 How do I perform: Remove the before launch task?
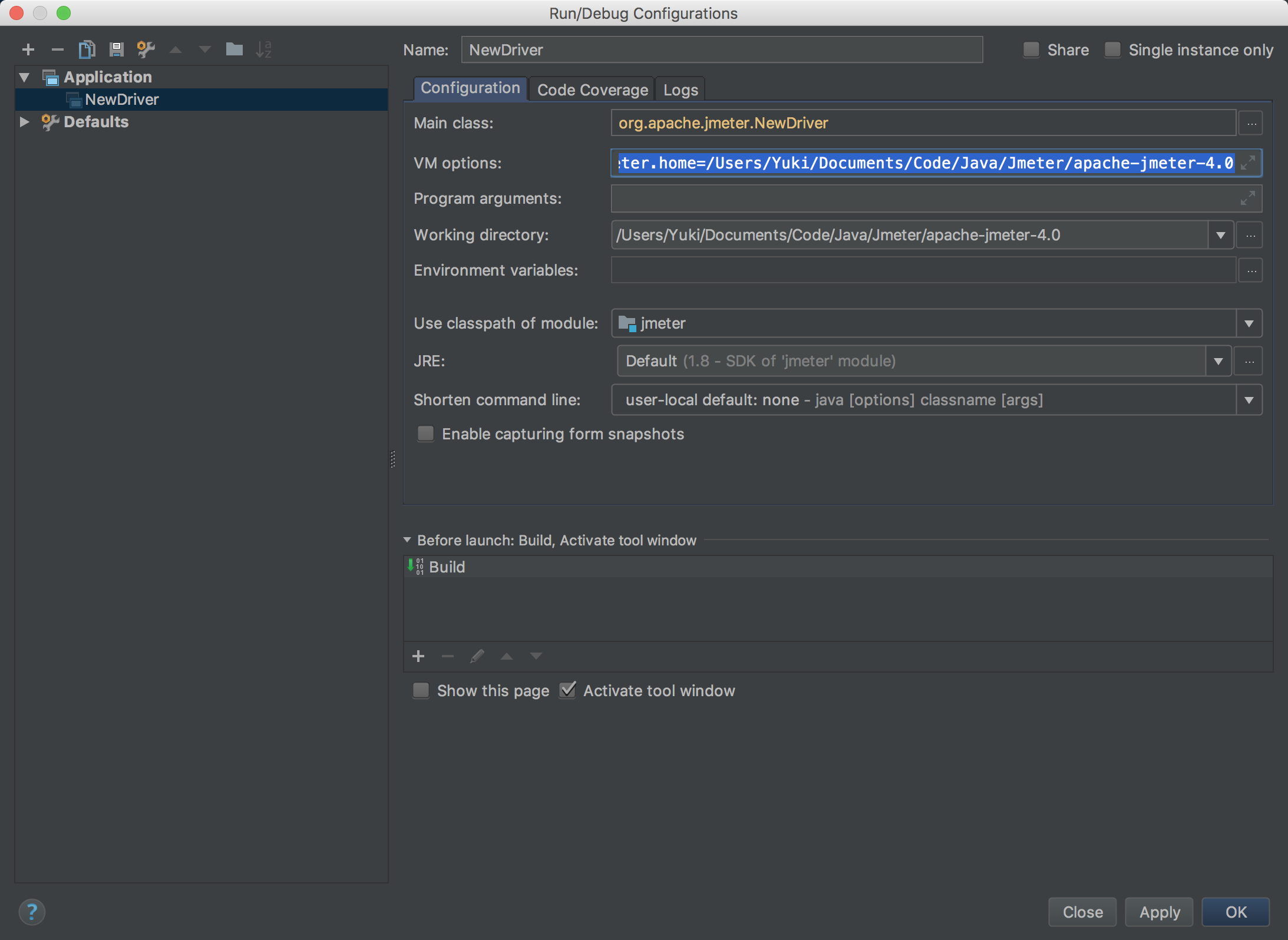pyautogui.click(x=448, y=656)
